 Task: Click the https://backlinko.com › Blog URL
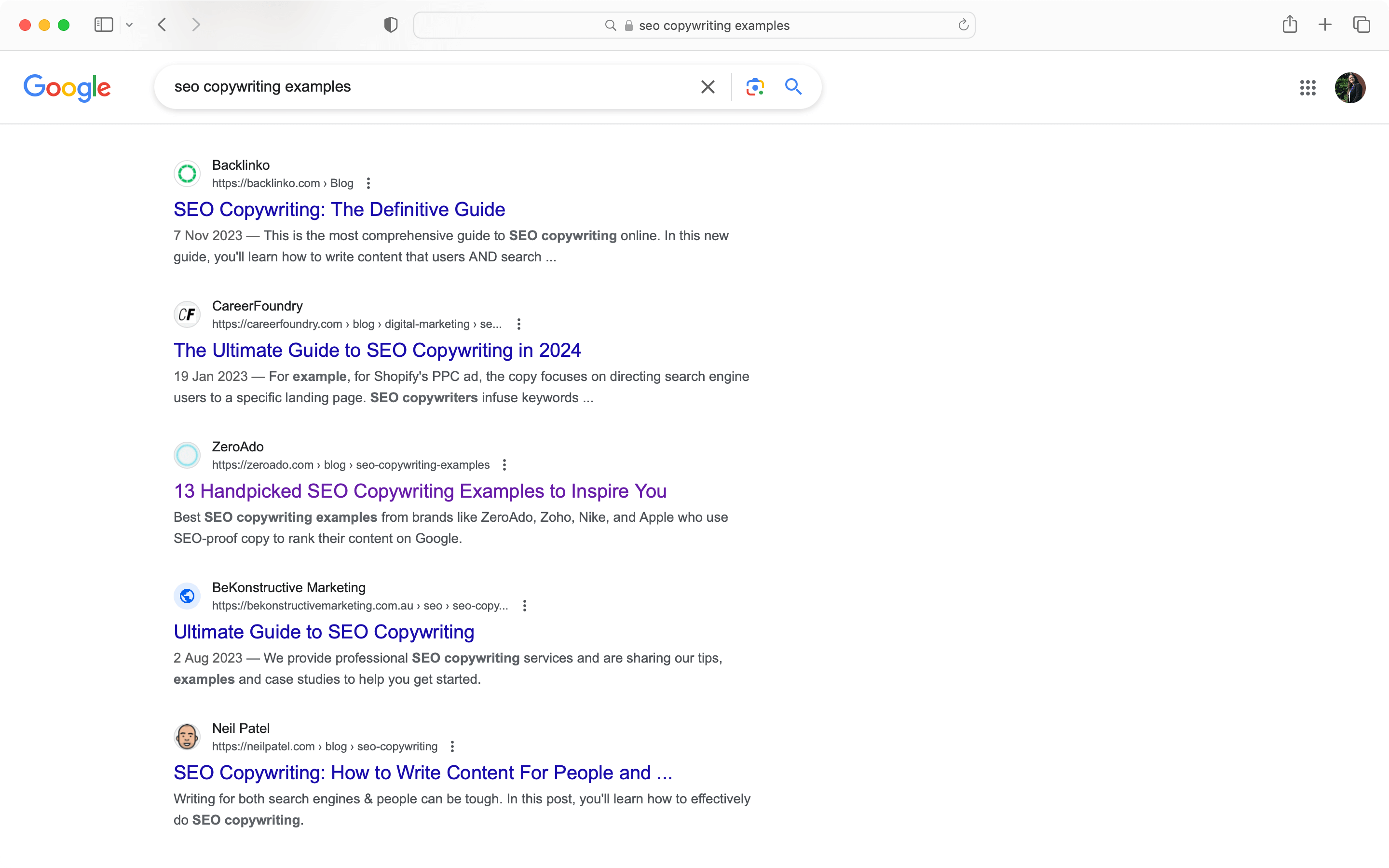(283, 183)
